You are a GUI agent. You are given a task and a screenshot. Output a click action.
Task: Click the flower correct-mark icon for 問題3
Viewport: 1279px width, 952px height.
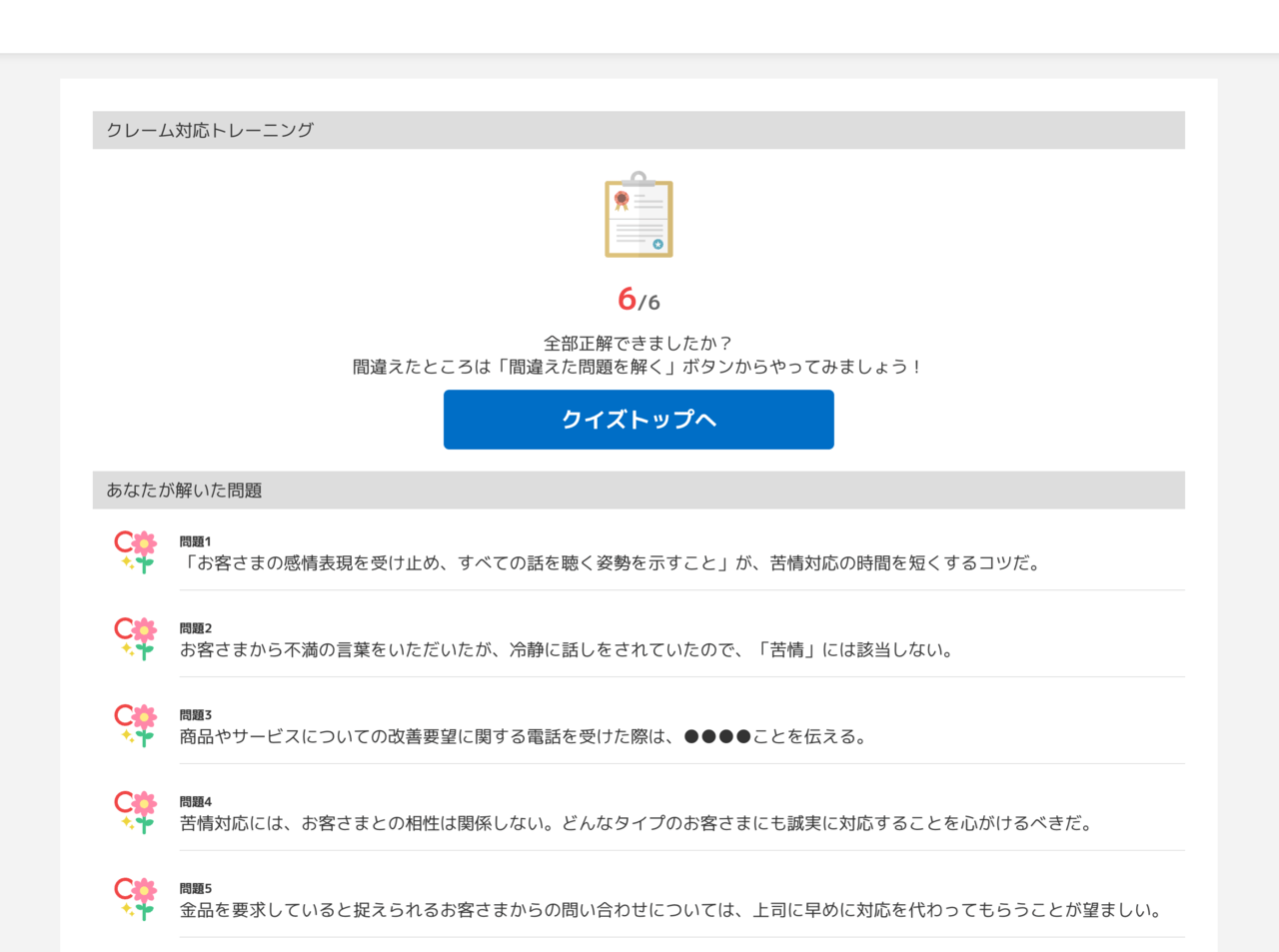click(x=136, y=725)
